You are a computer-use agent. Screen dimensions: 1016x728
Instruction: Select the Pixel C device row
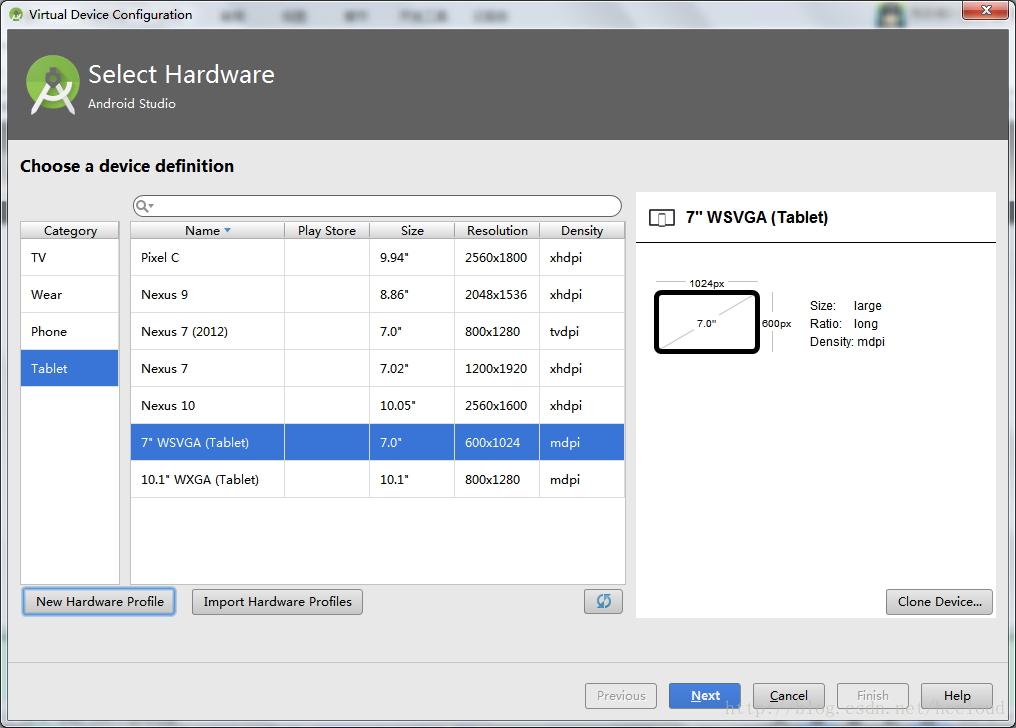click(x=377, y=258)
